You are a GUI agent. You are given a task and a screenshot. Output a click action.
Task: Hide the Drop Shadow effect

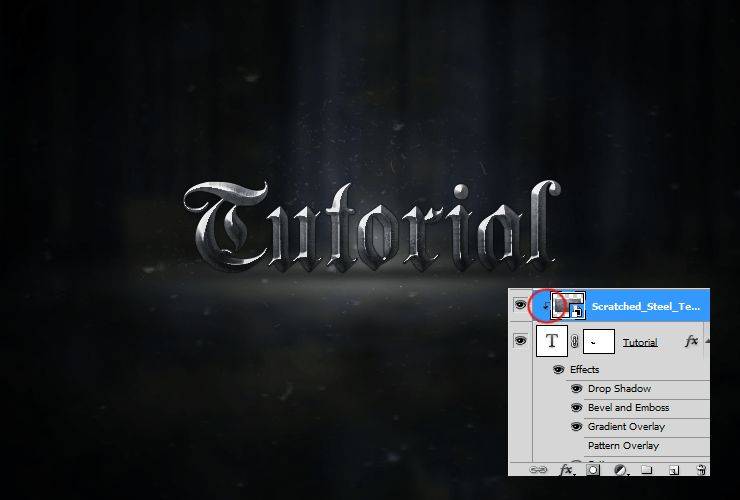coord(576,389)
